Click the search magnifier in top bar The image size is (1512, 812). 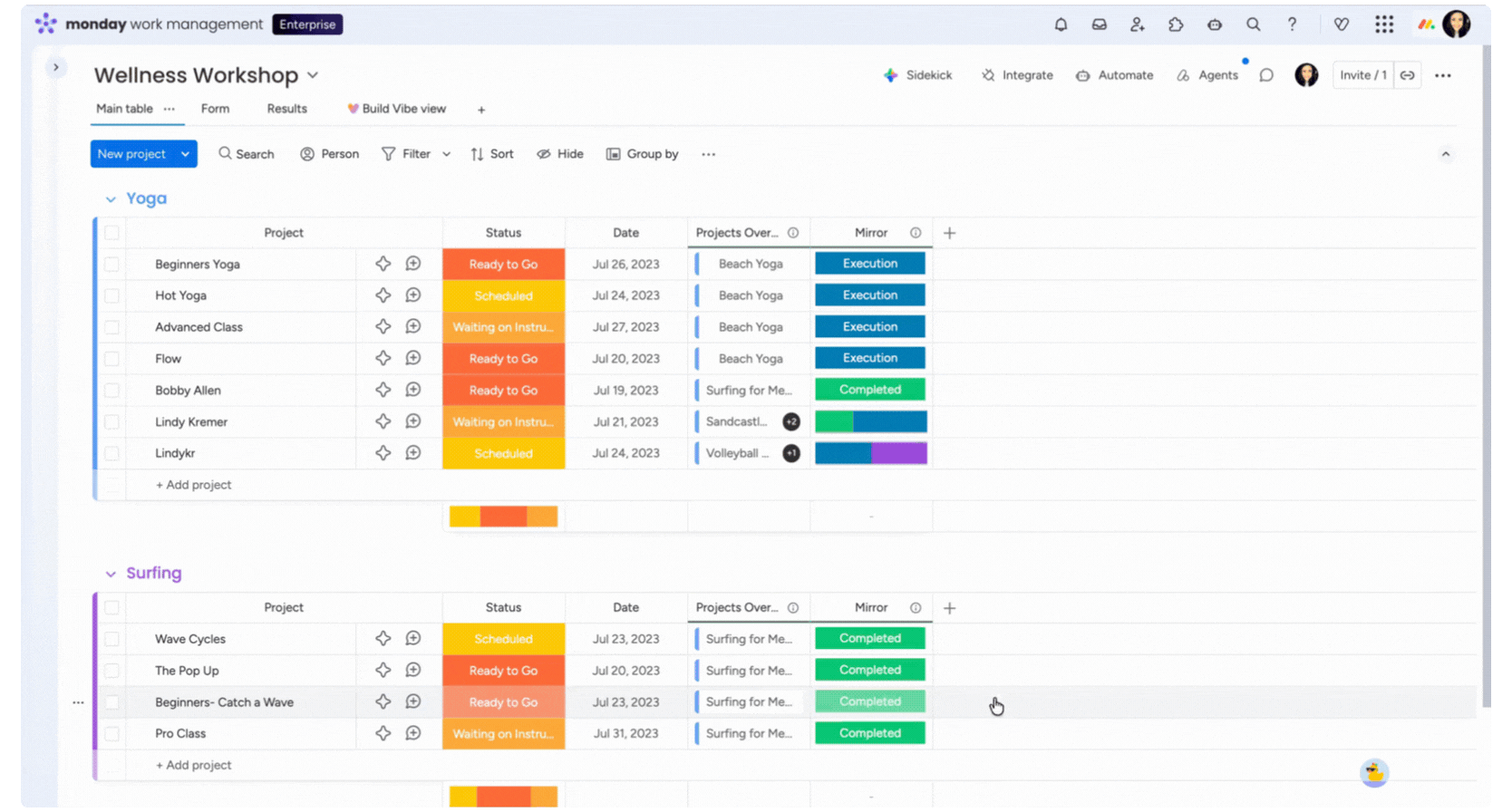(x=1253, y=24)
